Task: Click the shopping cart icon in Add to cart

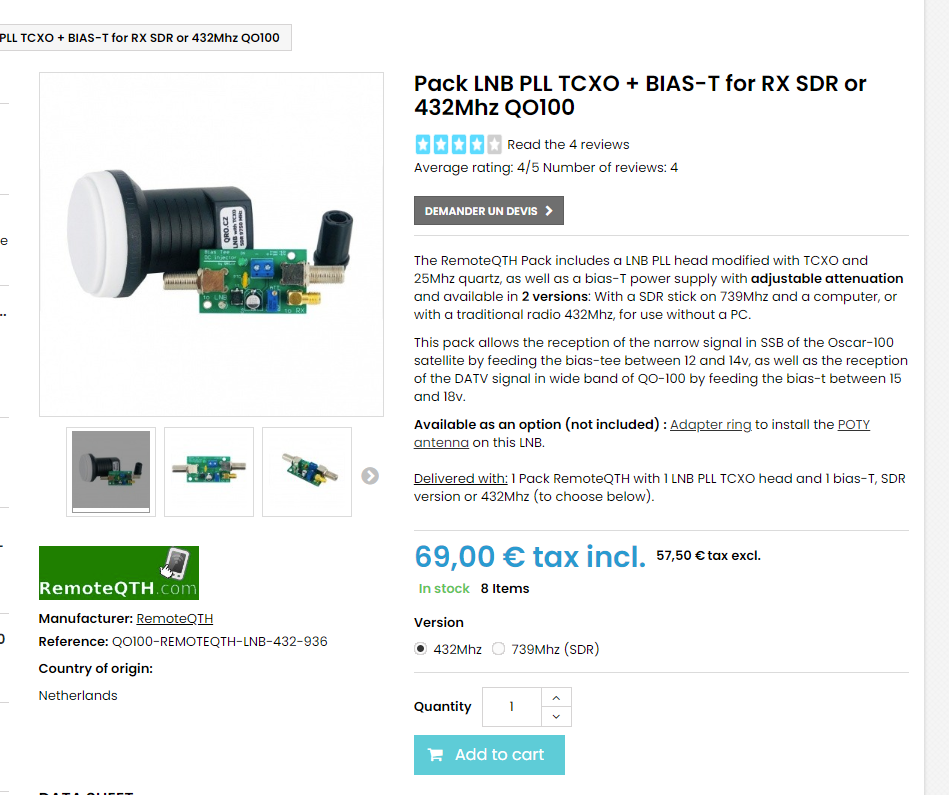Action: 435,754
